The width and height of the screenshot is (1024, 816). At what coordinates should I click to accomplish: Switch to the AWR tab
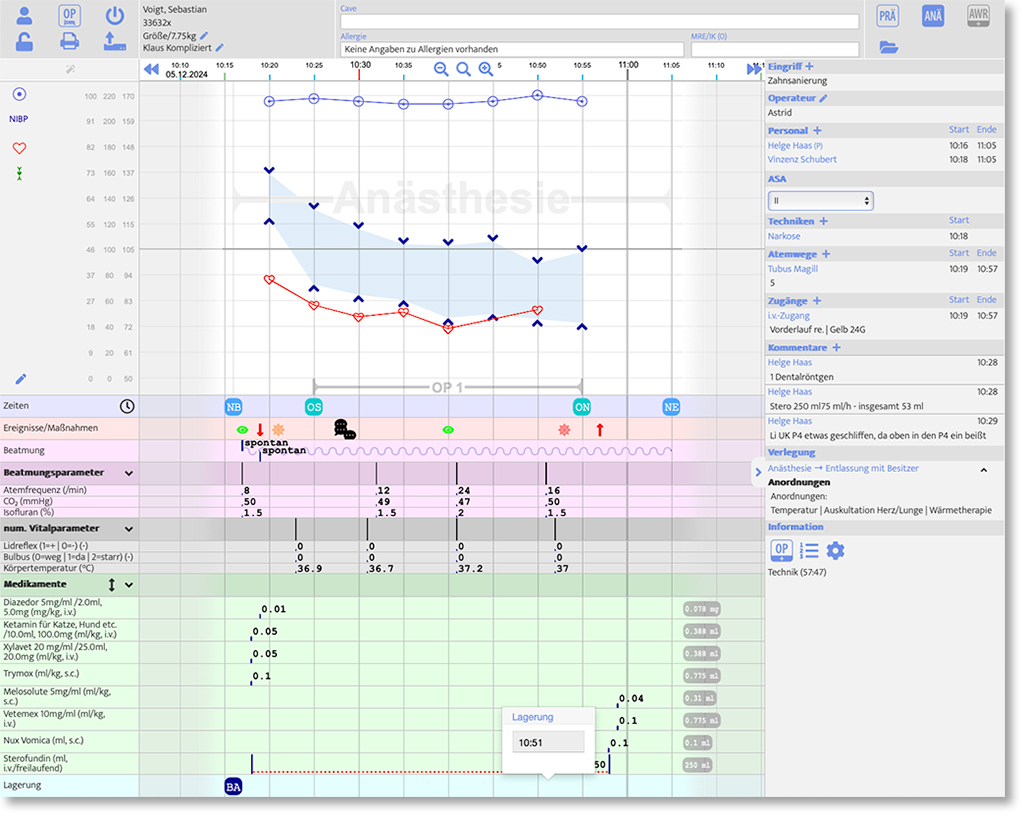click(978, 15)
